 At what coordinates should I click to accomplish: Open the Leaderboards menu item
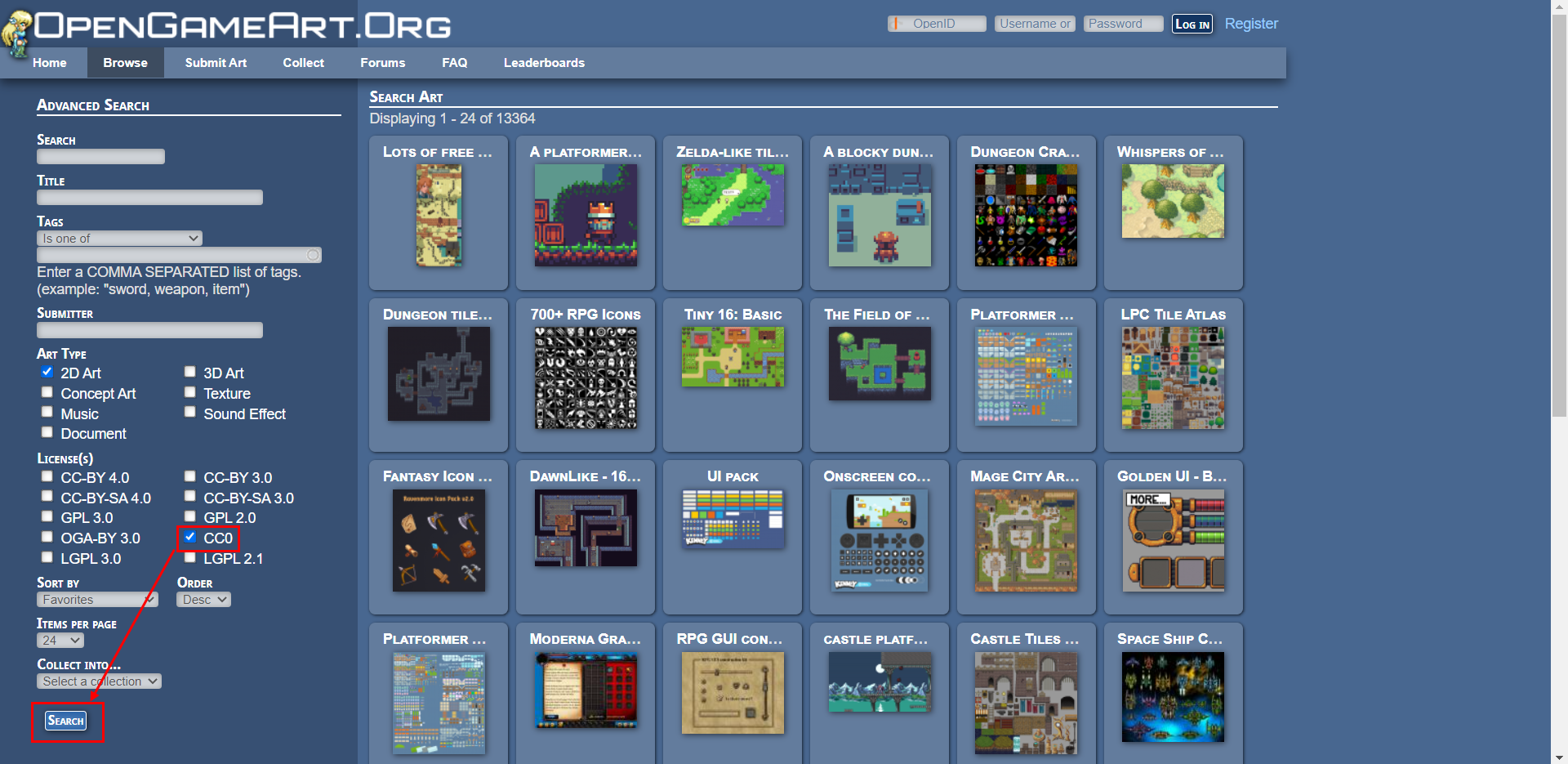coord(544,63)
